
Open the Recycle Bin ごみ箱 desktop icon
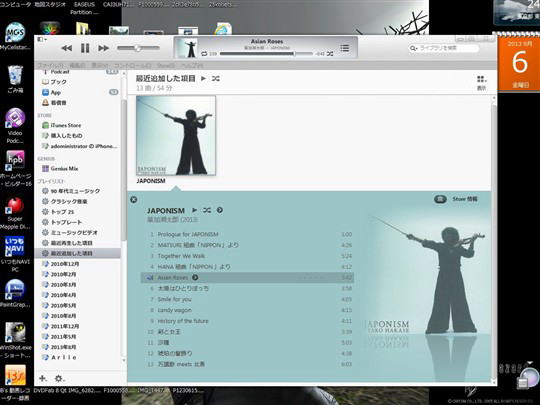click(x=15, y=80)
